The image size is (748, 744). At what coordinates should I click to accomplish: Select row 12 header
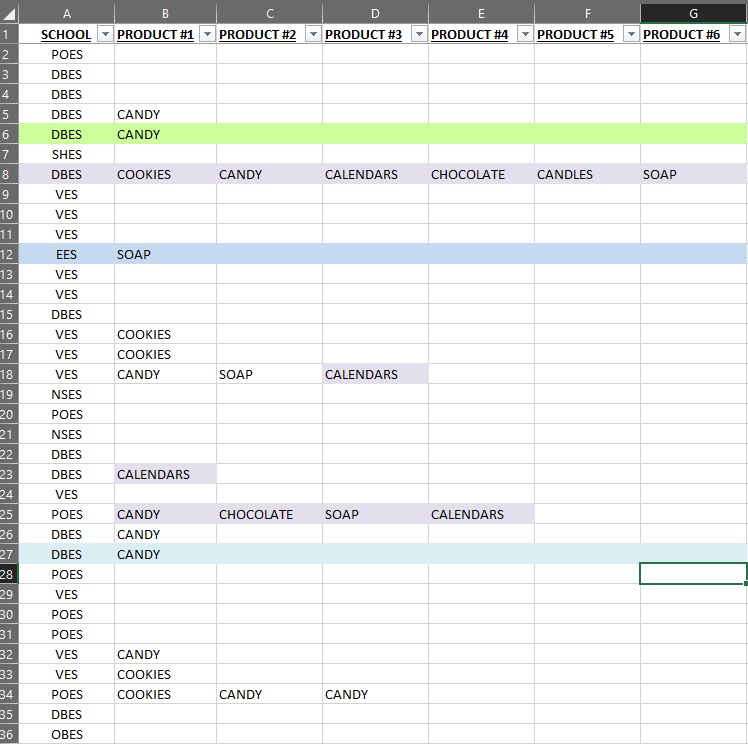point(9,254)
